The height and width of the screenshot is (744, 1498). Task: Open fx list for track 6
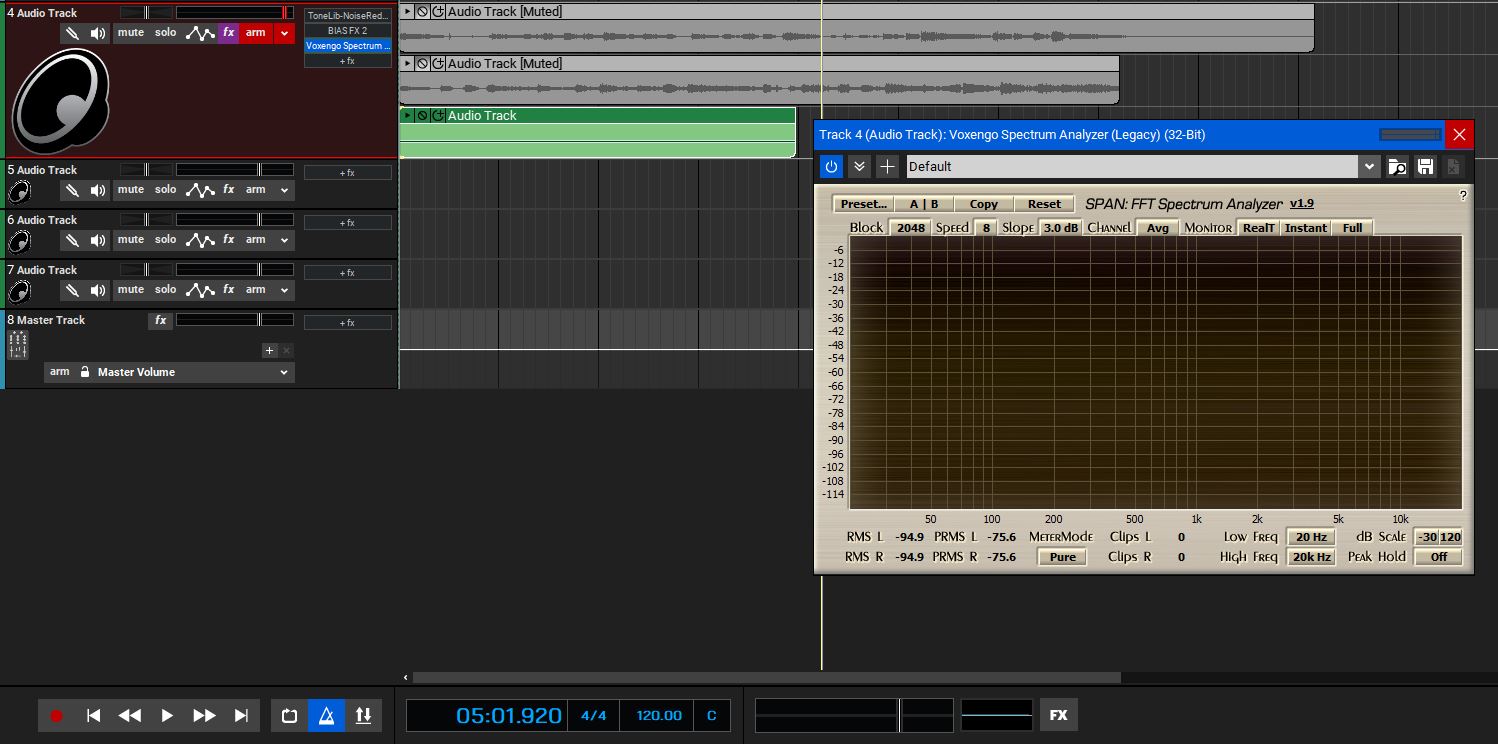point(229,240)
